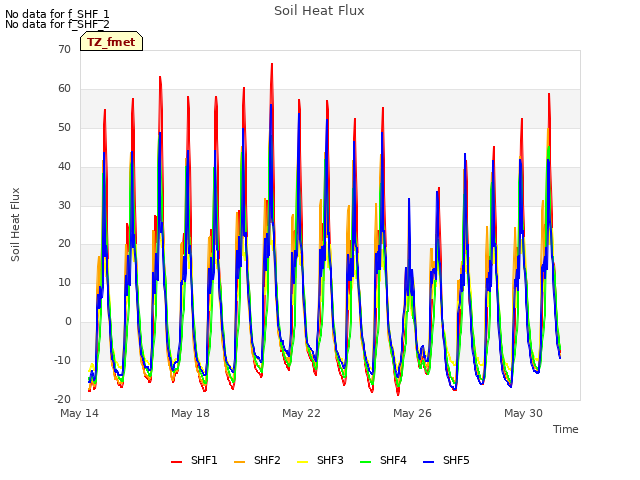This screenshot has height=480, width=640.
Task: Click the -10 y-axis tick label
Action: tap(62, 360)
